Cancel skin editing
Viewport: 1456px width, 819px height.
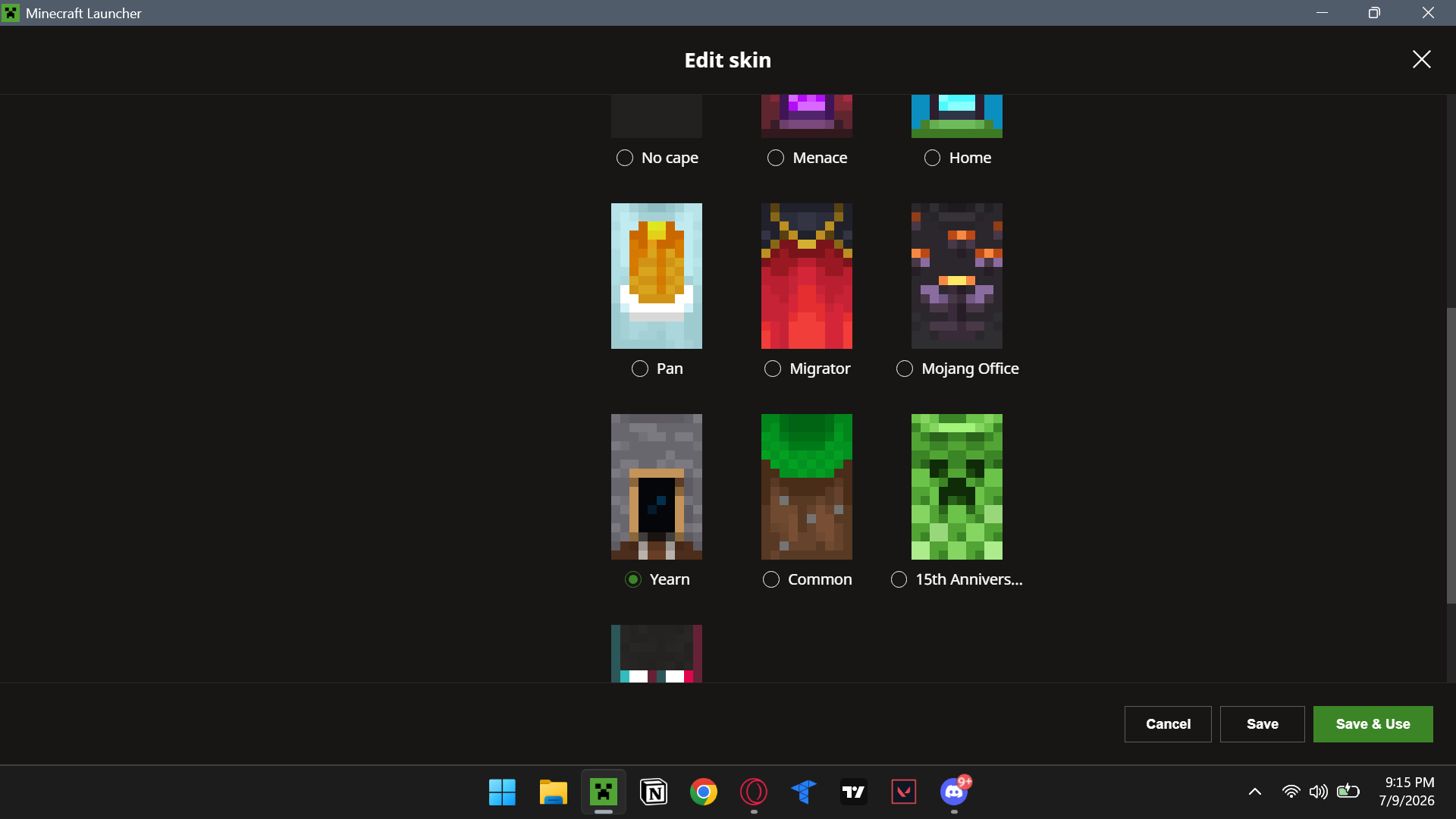pyautogui.click(x=1168, y=724)
